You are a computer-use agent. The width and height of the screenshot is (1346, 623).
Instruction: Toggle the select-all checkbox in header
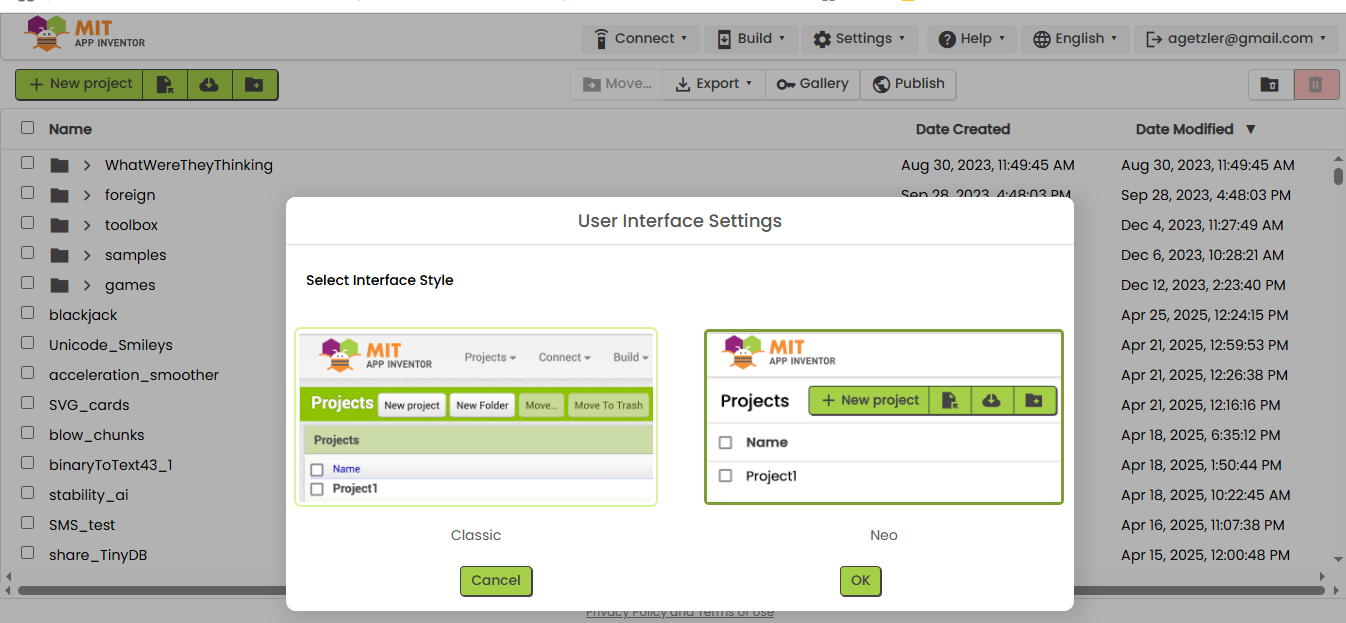click(28, 128)
